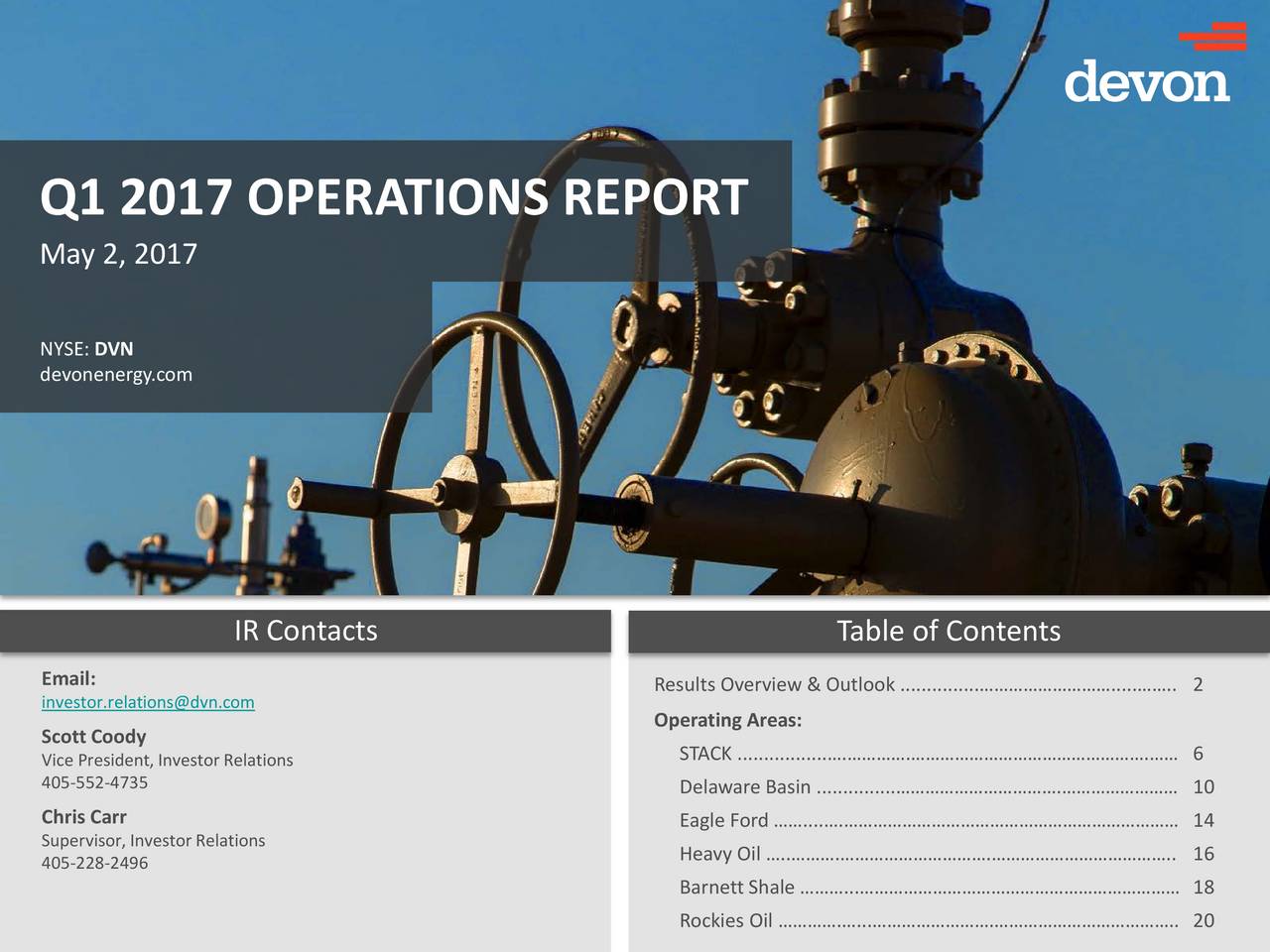The width and height of the screenshot is (1270, 952).
Task: Select the Chris Carr name
Action: 84,817
